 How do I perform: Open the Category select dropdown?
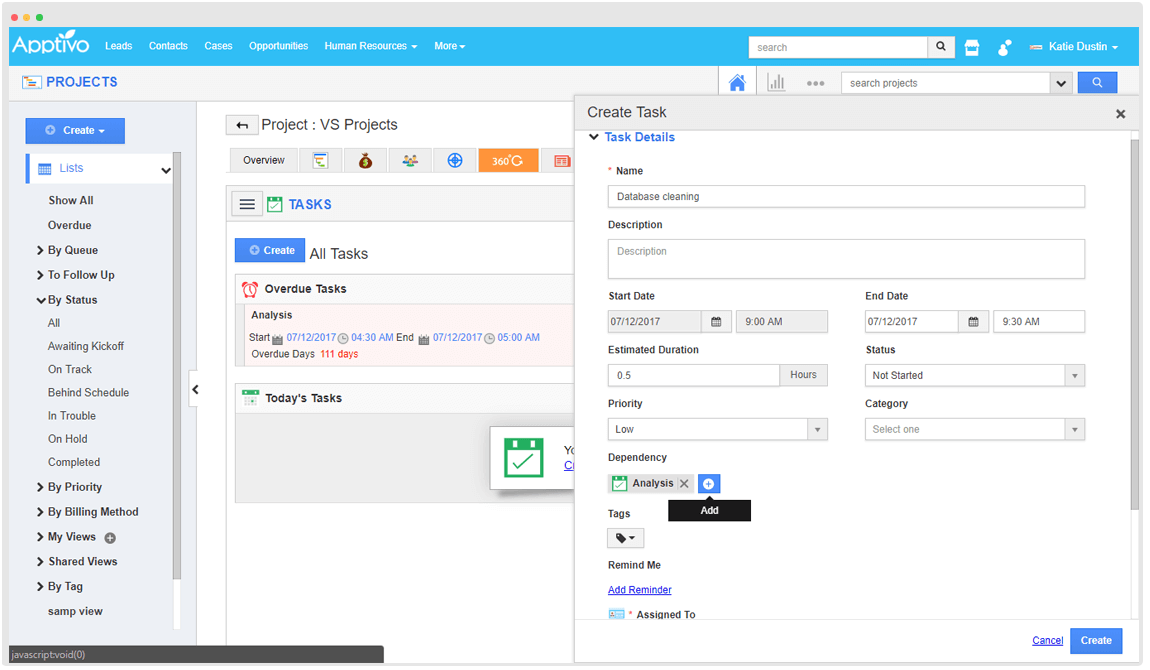point(974,430)
